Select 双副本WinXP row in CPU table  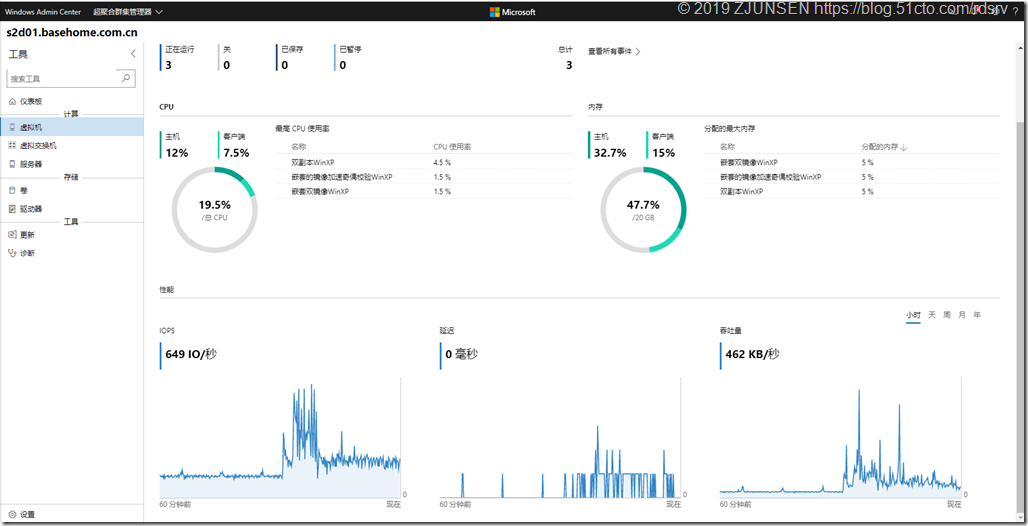coord(424,162)
